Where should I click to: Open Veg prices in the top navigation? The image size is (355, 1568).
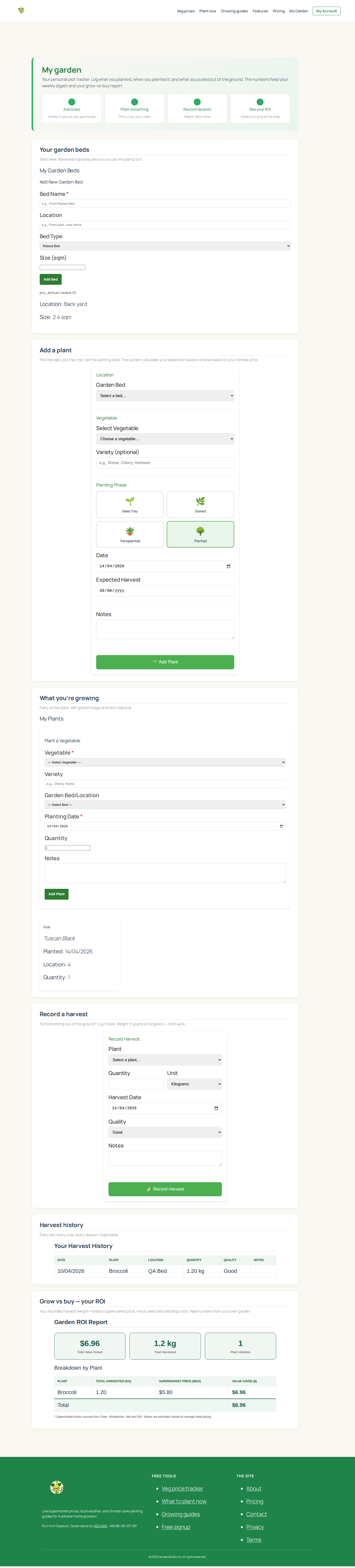[186, 11]
